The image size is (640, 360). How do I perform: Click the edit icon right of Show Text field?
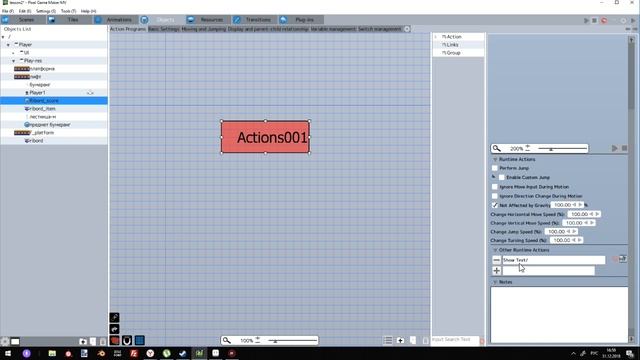(623, 259)
